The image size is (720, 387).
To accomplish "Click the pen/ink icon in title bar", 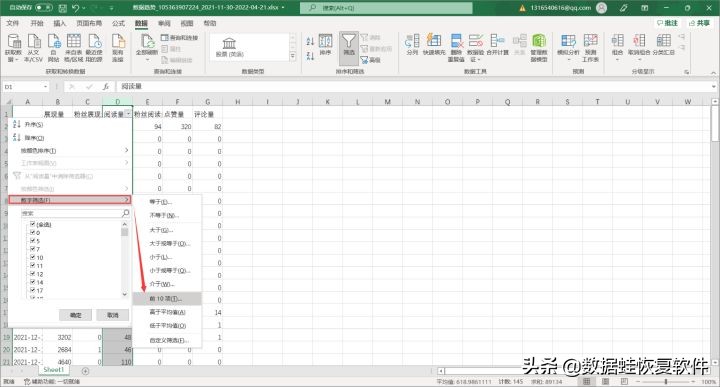I will click(x=623, y=8).
